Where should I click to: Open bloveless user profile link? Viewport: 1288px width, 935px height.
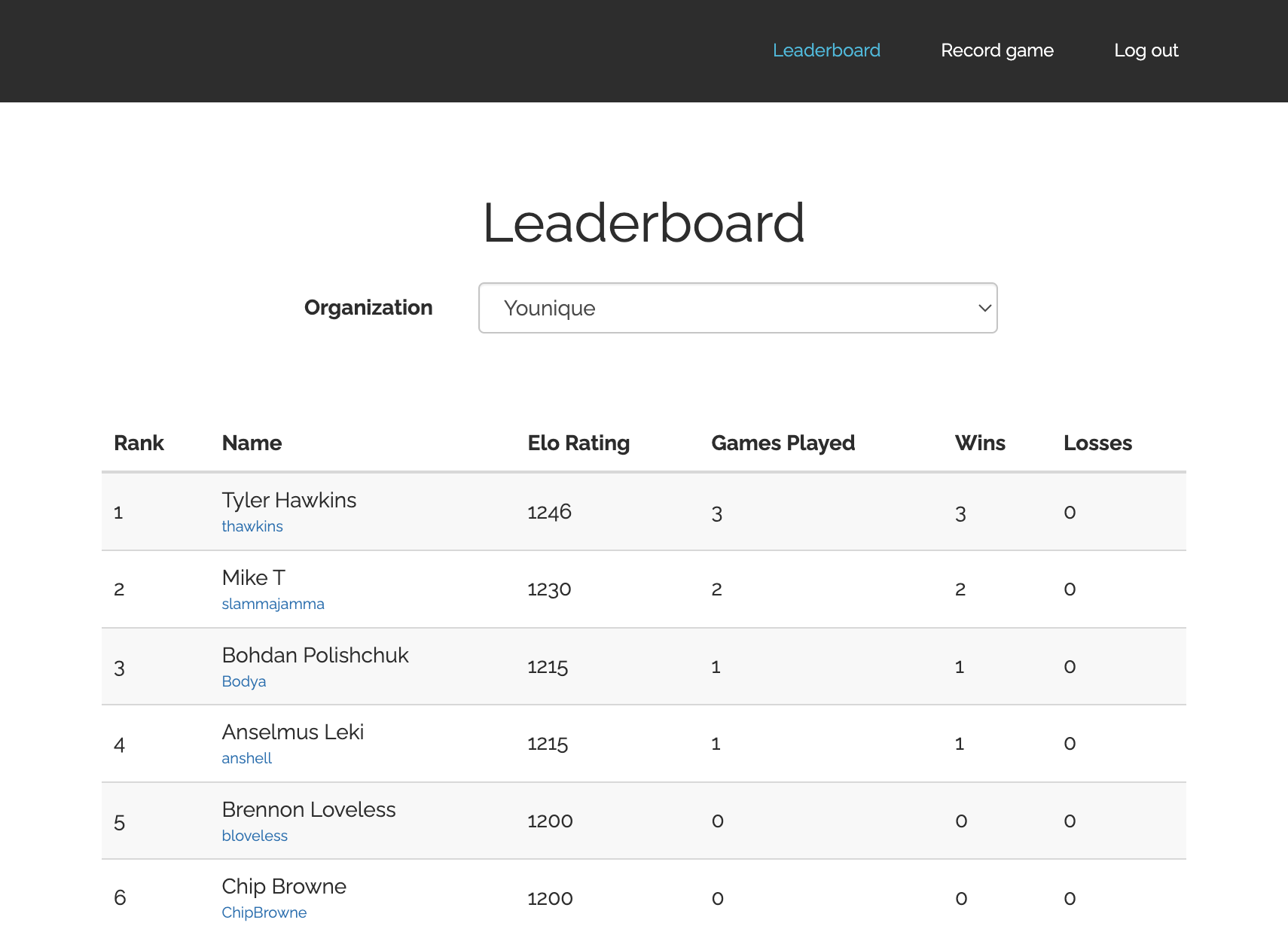(x=255, y=836)
